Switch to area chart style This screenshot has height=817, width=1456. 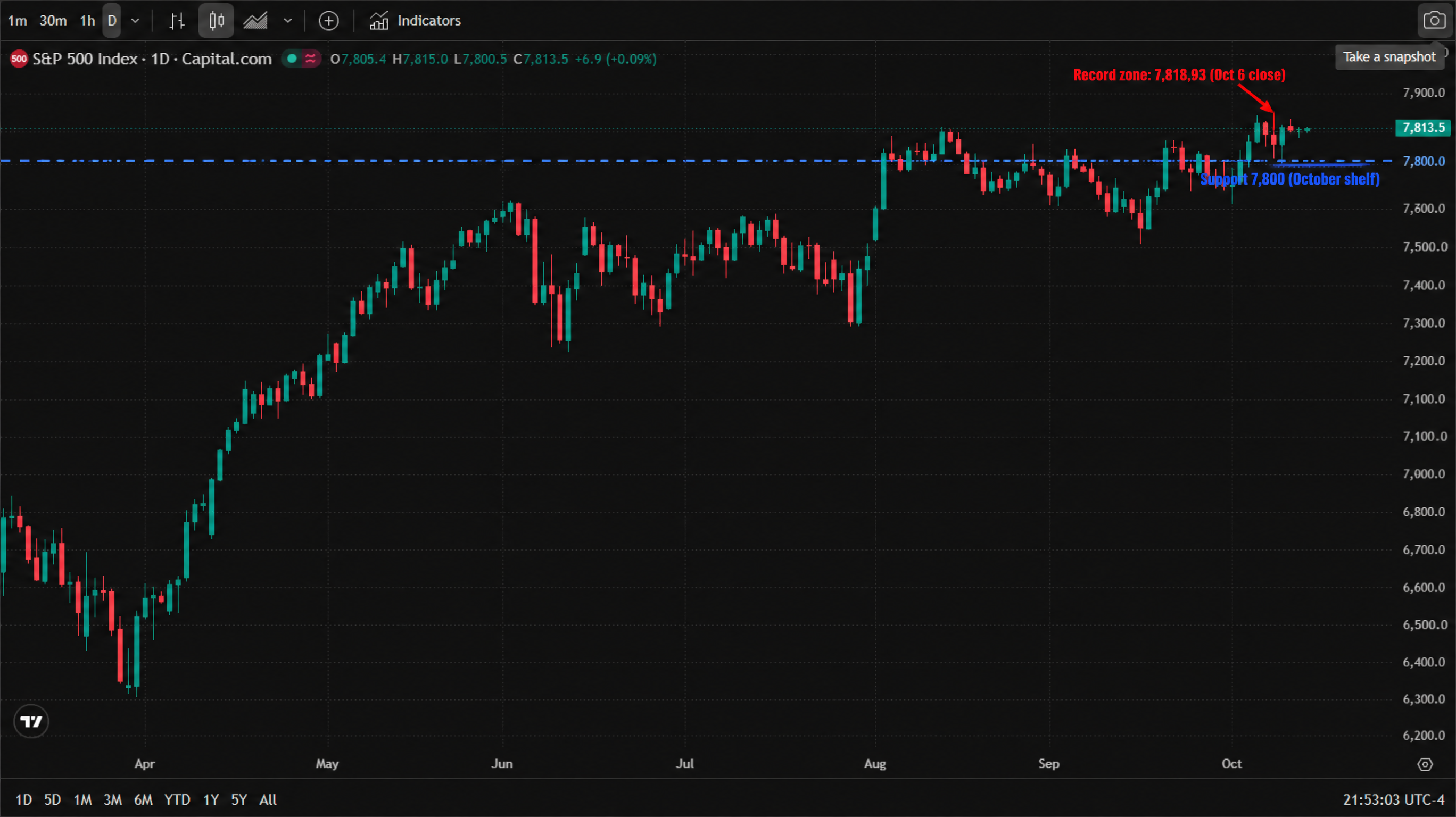[255, 21]
